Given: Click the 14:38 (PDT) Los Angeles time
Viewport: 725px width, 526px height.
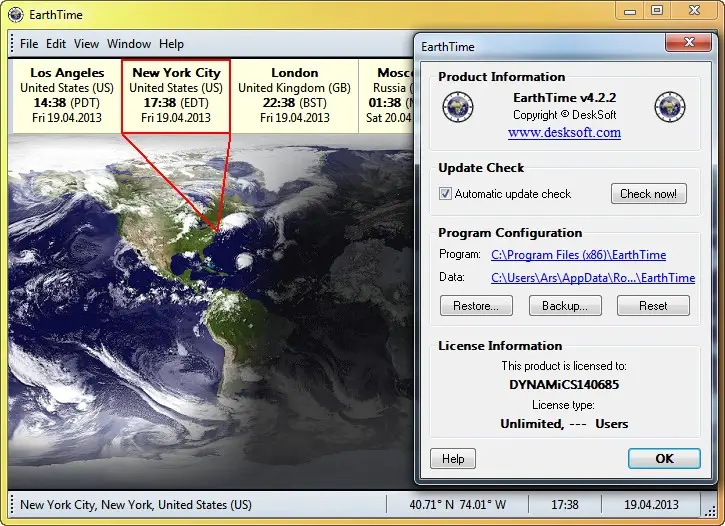Looking at the screenshot, I should 67,103.
